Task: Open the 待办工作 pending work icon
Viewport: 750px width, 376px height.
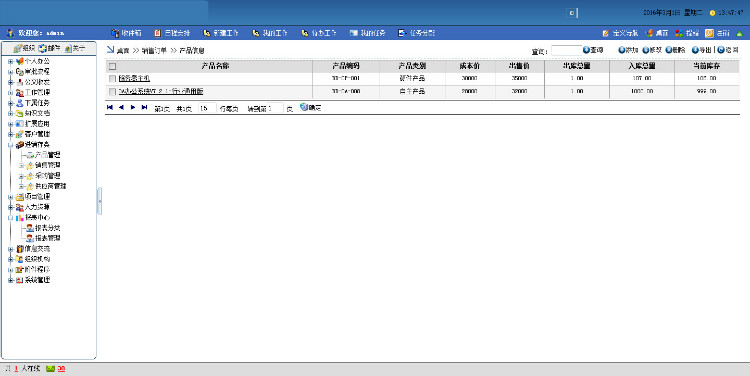Action: (x=304, y=33)
